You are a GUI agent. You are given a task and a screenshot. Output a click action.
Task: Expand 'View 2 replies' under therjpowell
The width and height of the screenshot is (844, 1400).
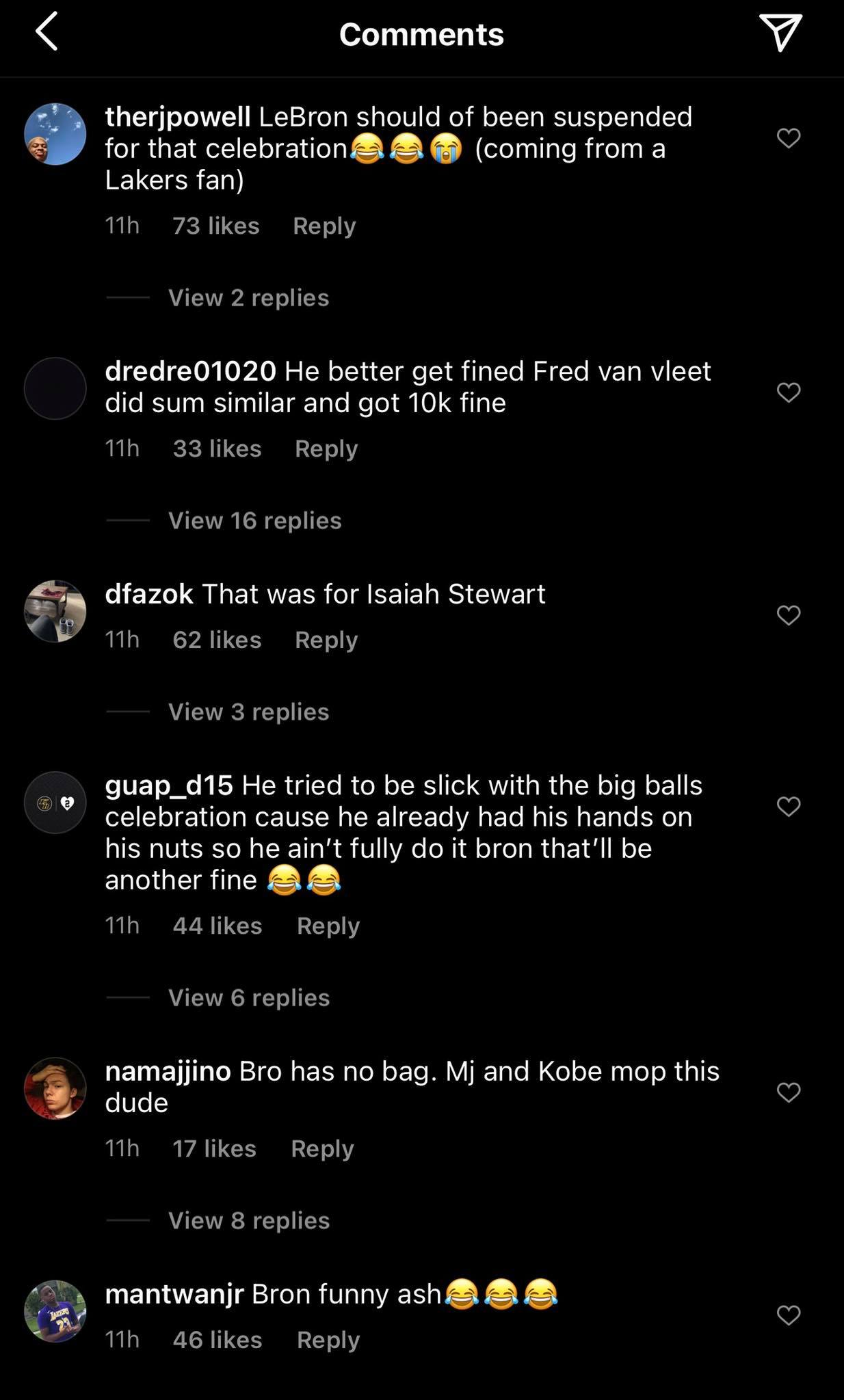tap(248, 297)
